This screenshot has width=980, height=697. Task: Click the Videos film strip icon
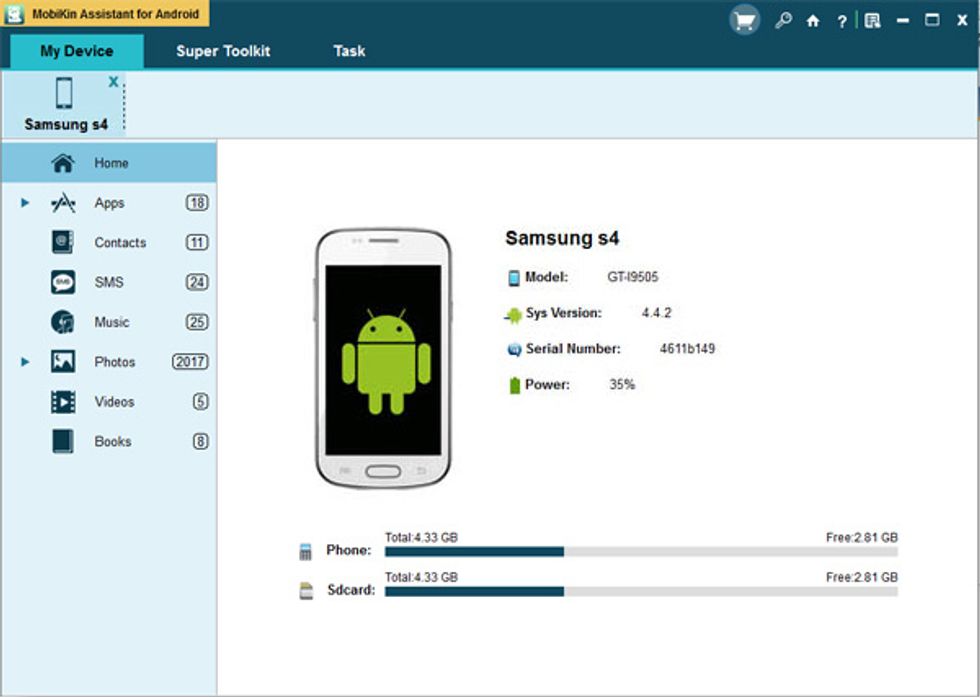point(63,402)
